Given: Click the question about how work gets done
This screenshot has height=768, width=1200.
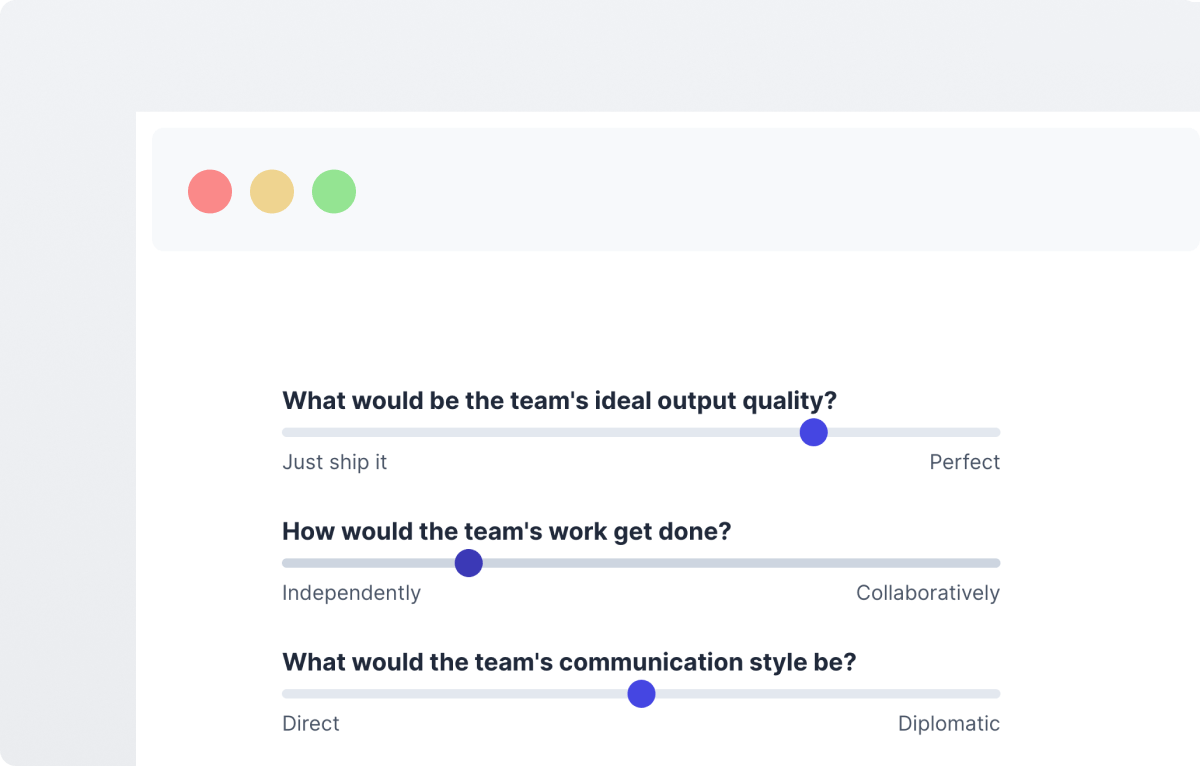Looking at the screenshot, I should pyautogui.click(x=506, y=531).
